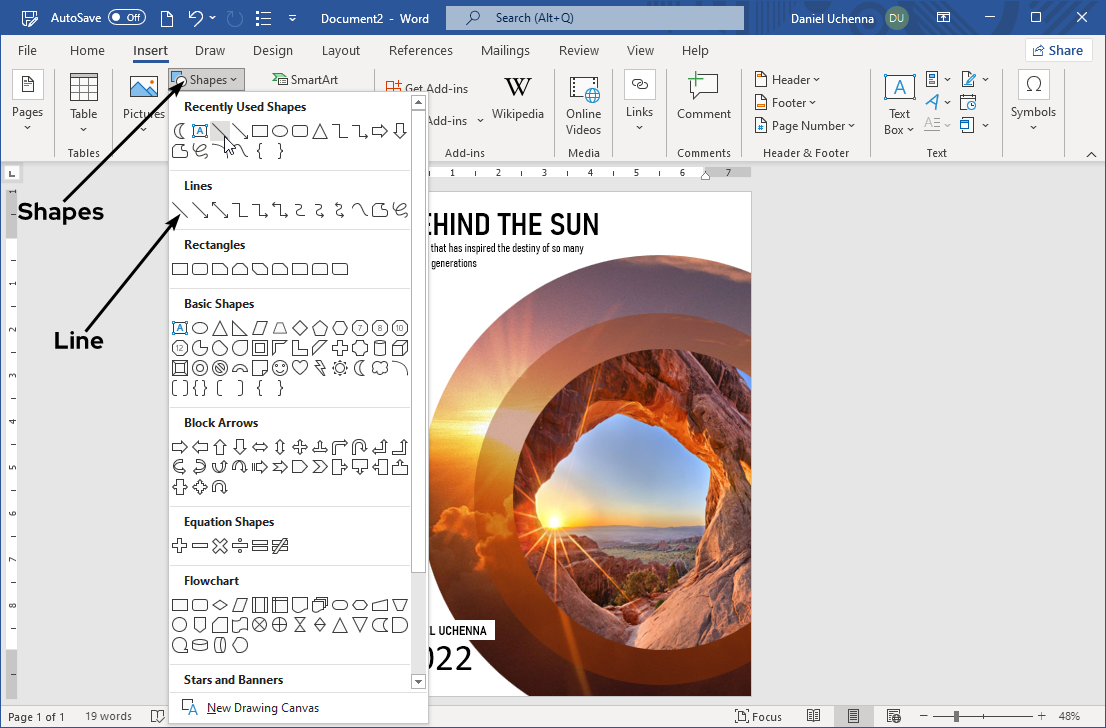
Task: Enable Focus mode in status bar
Action: pos(759,716)
